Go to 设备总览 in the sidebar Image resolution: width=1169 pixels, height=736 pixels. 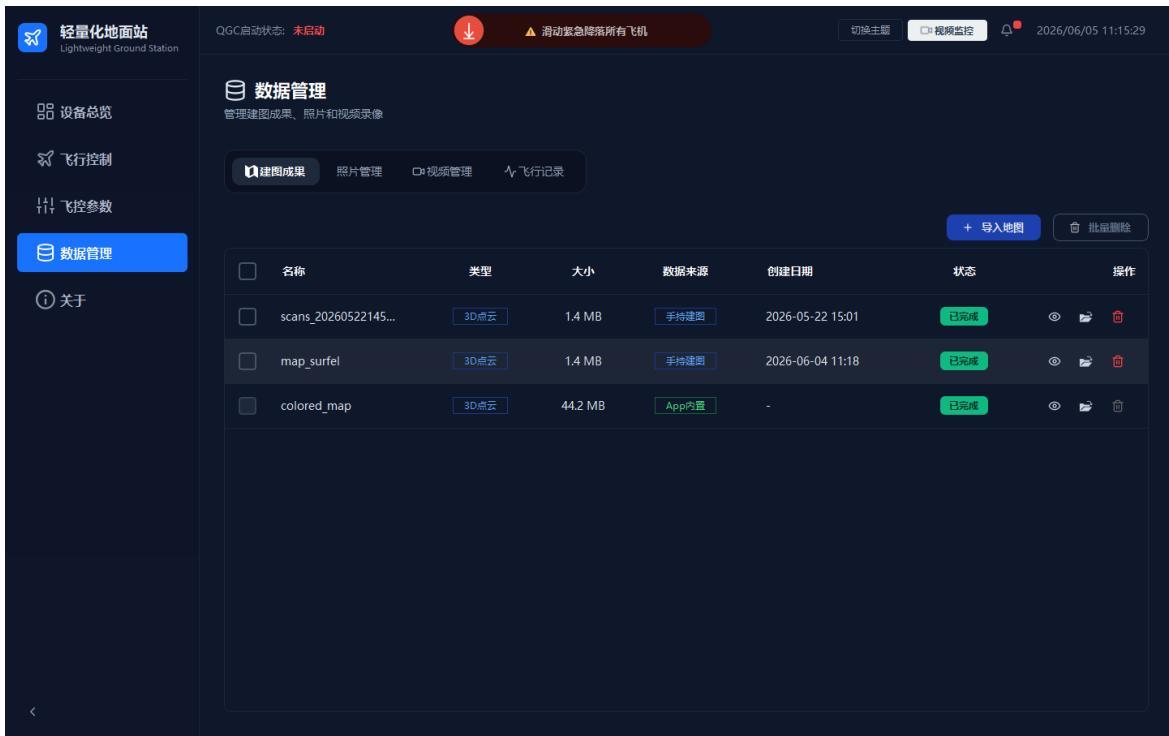(x=102, y=112)
